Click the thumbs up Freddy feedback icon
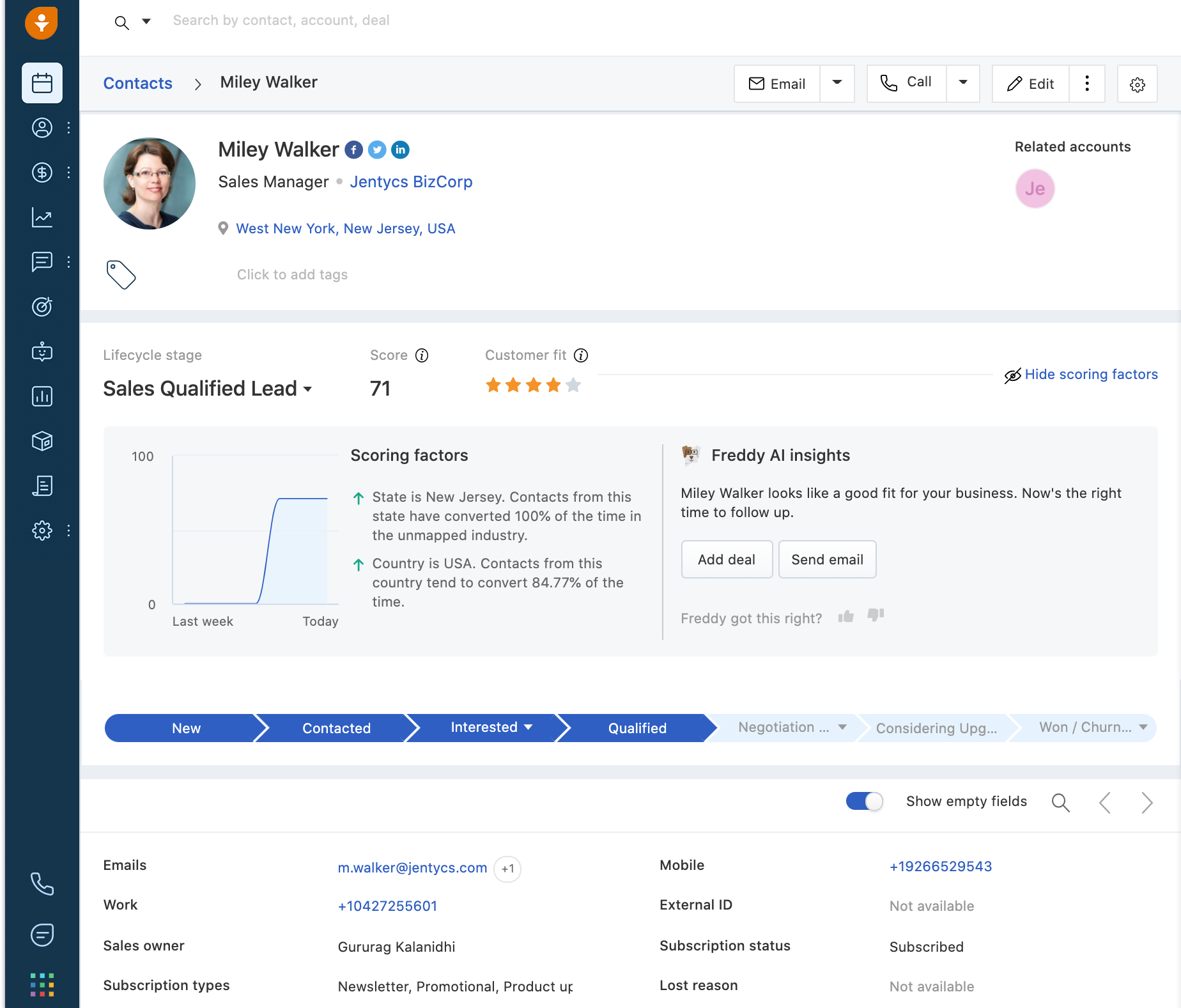This screenshot has height=1008, width=1181. click(x=846, y=616)
